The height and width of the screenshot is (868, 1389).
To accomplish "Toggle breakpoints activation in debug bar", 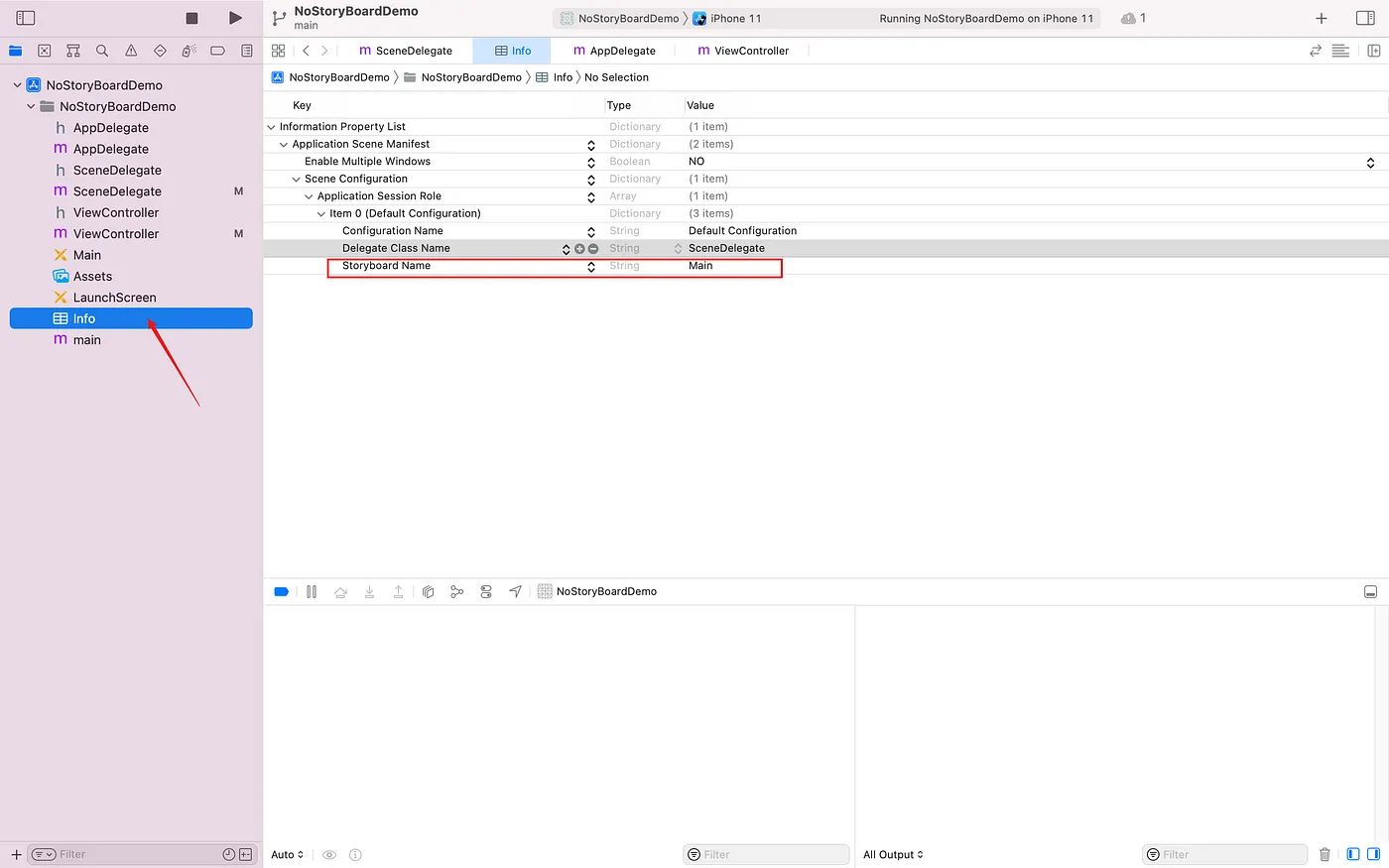I will point(281,591).
